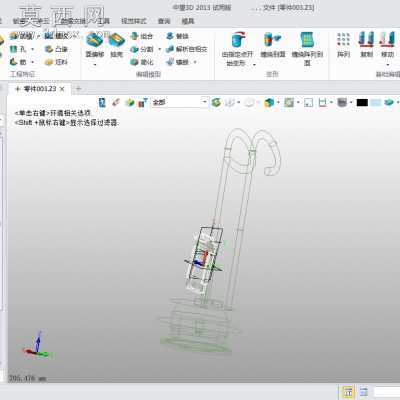Open the 模具 ribbon tab

pos(188,21)
